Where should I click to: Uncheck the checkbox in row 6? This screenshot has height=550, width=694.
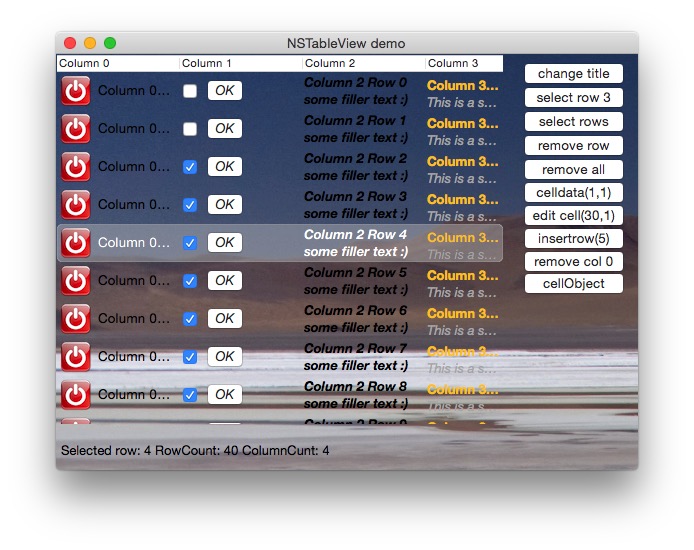click(x=190, y=319)
